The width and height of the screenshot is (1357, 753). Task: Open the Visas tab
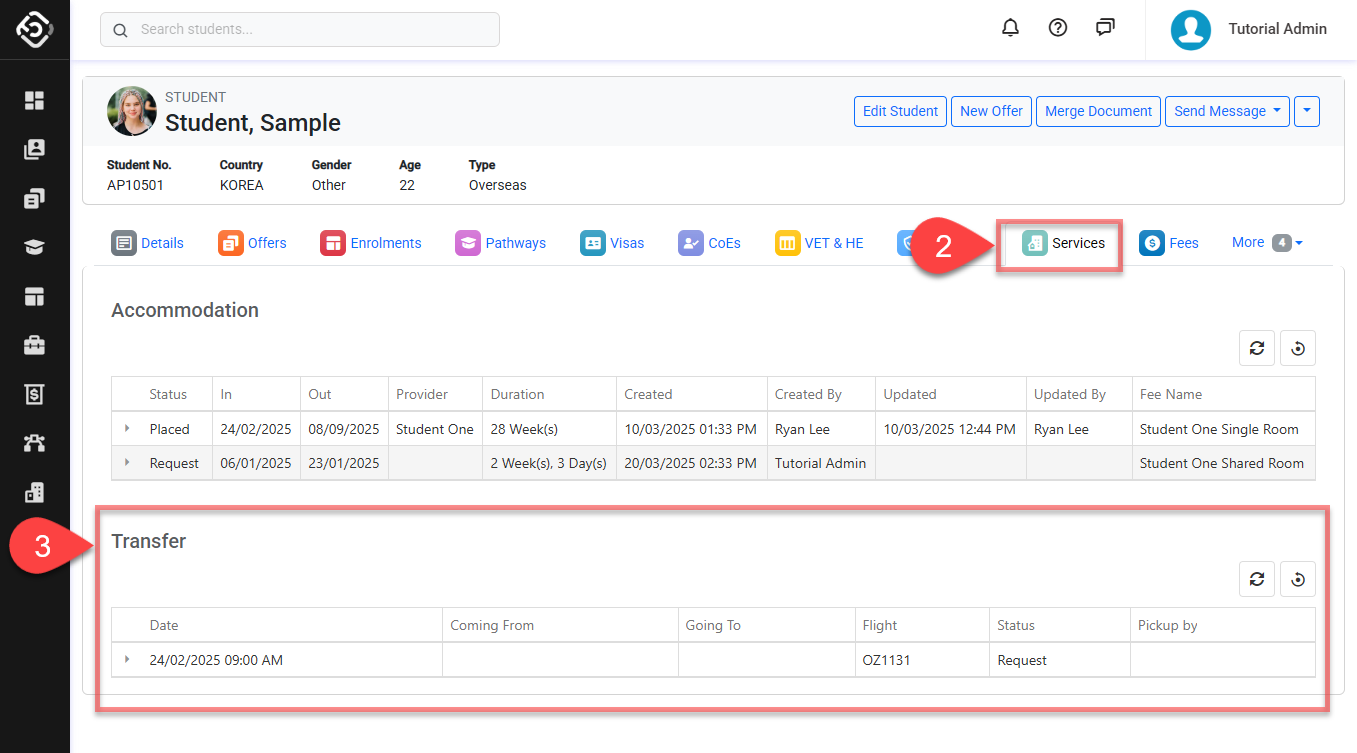pos(612,243)
